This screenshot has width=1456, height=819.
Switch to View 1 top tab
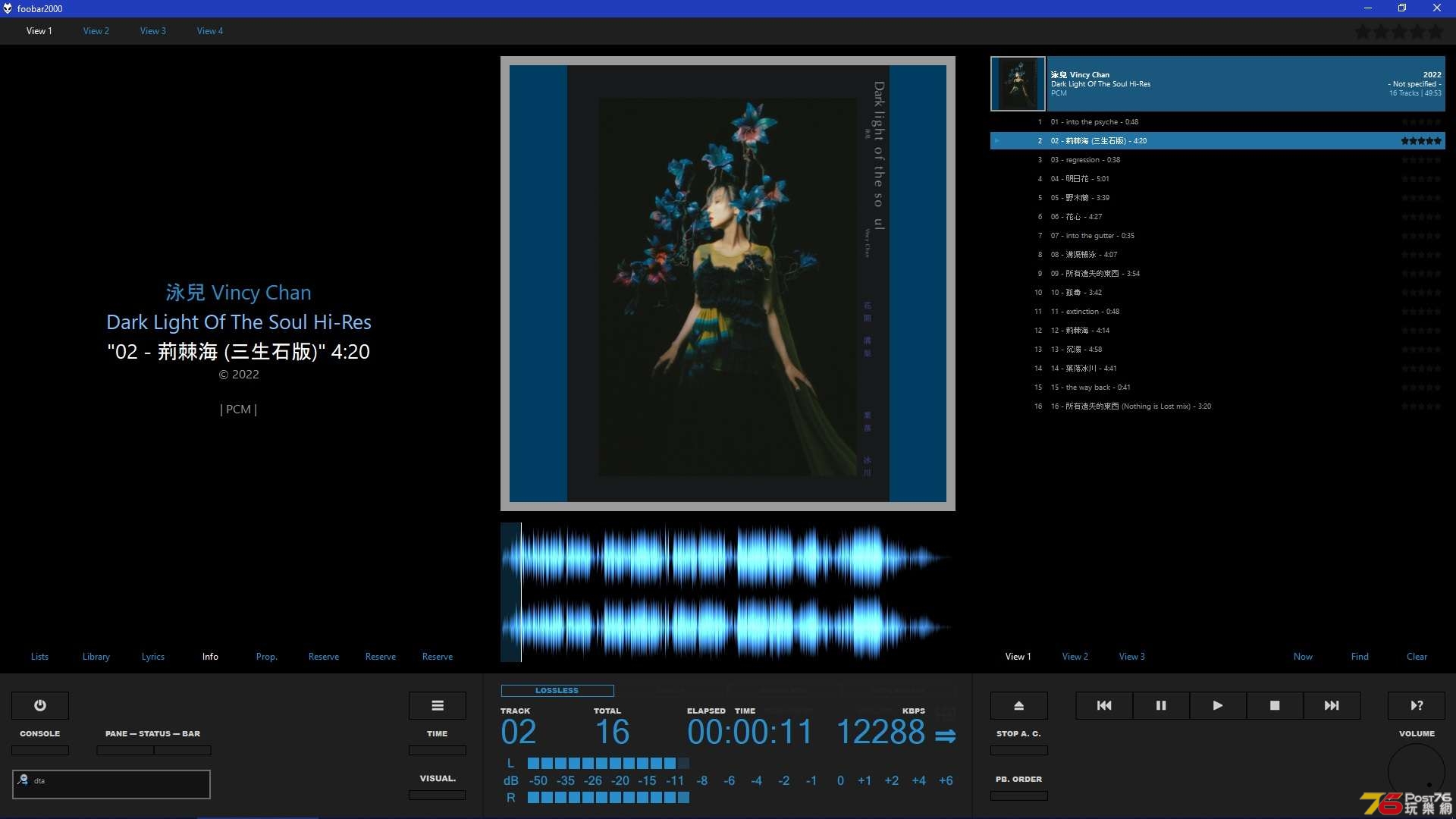click(39, 31)
